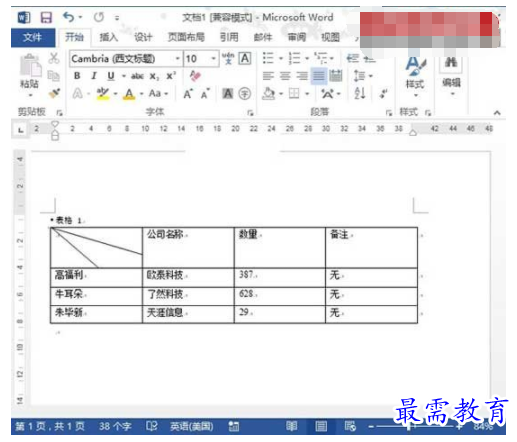Click the proofing book icon in status bar

pyautogui.click(x=152, y=426)
